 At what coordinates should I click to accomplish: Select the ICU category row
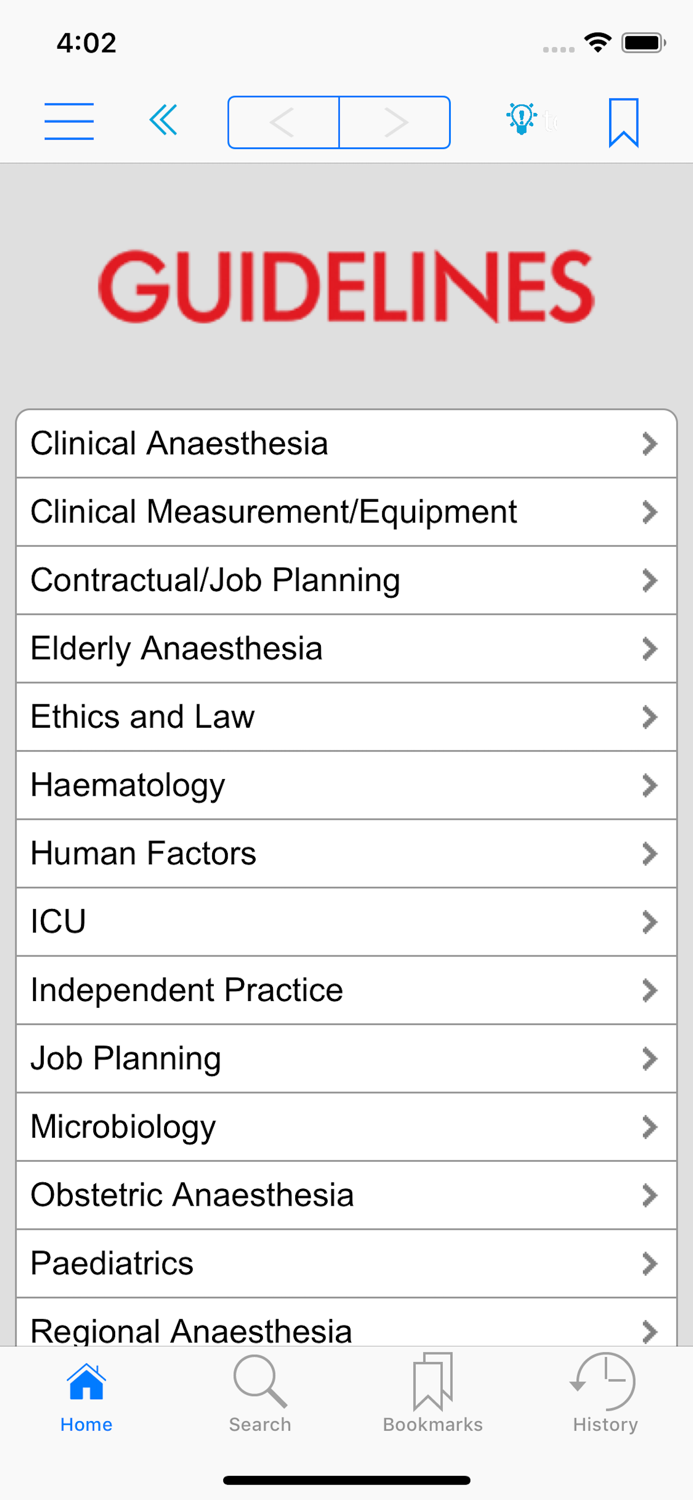346,922
